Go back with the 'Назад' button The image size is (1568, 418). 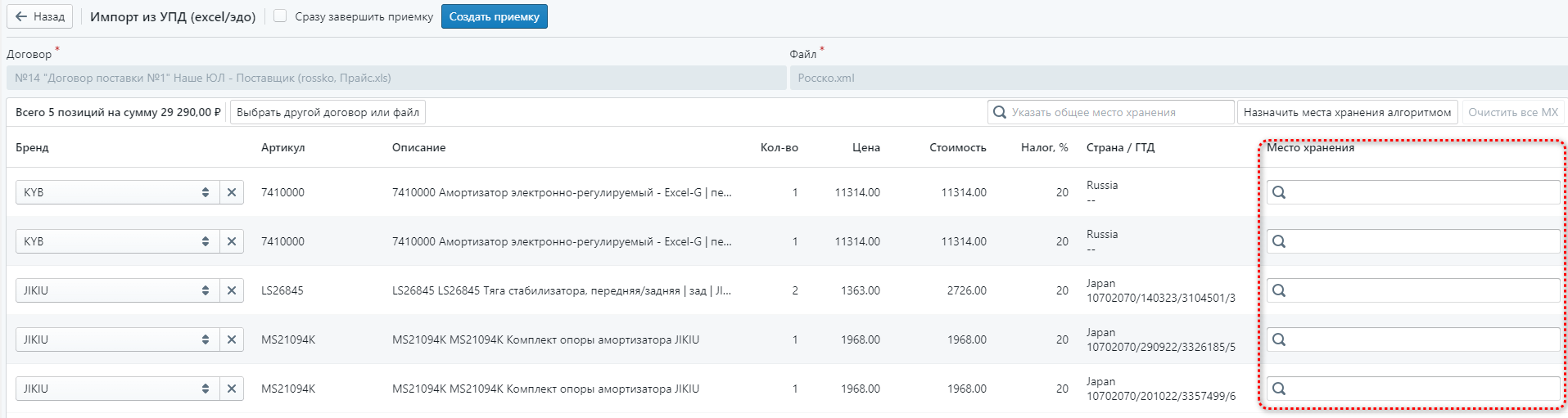click(40, 16)
